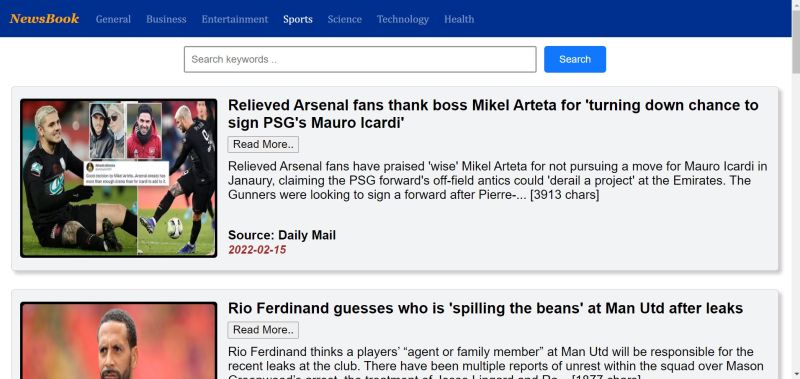800x379 pixels.
Task: Open the Arsenal Icardi article thumbnail
Action: (x=119, y=178)
